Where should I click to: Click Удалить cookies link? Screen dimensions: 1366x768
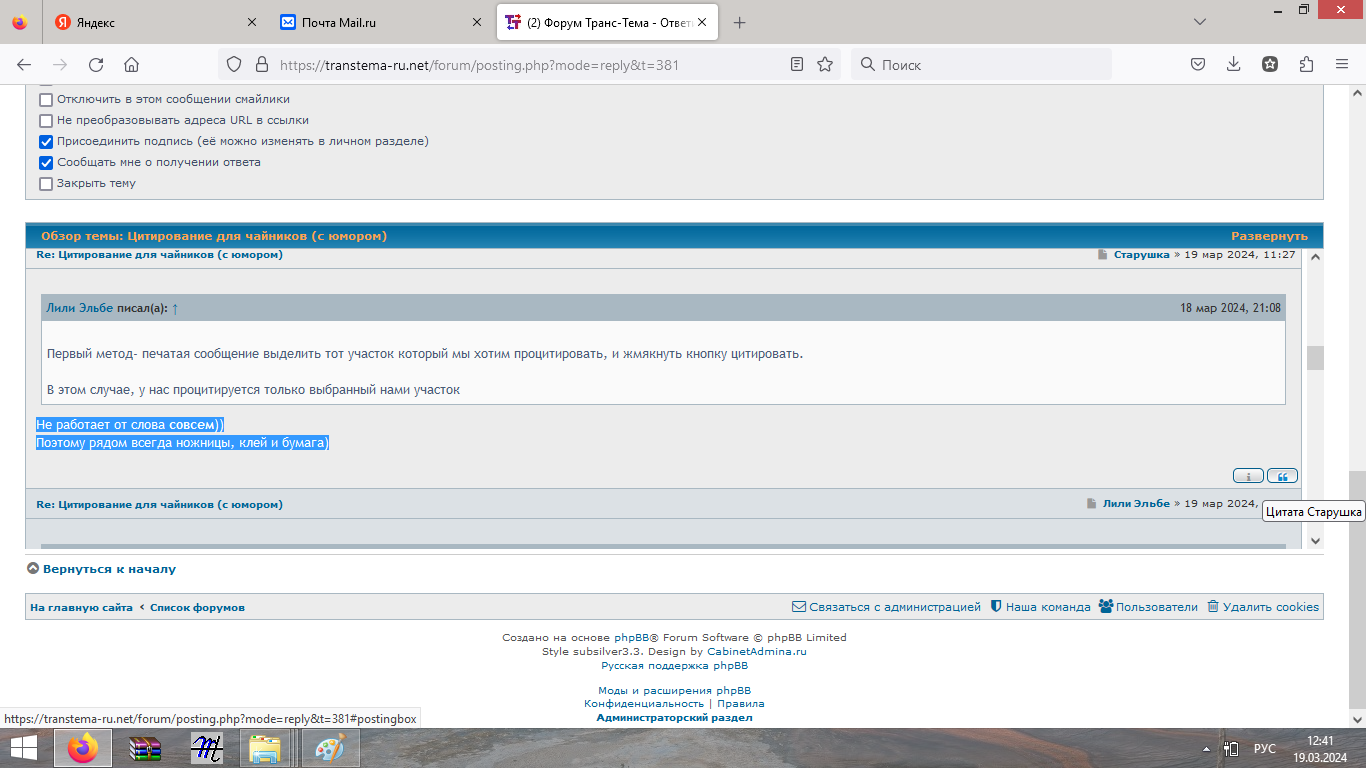(x=1263, y=607)
